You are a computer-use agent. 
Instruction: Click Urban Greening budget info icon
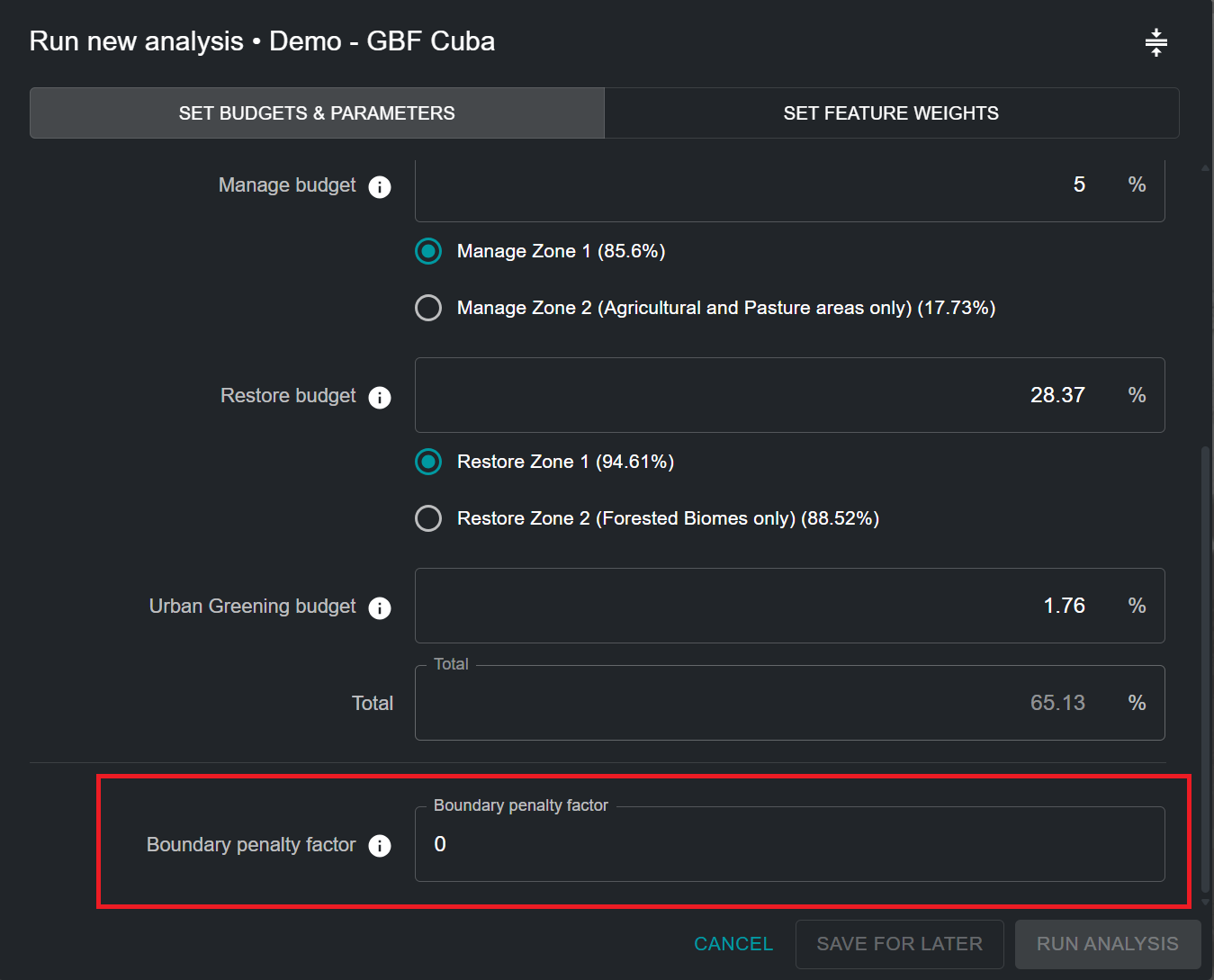(x=380, y=607)
